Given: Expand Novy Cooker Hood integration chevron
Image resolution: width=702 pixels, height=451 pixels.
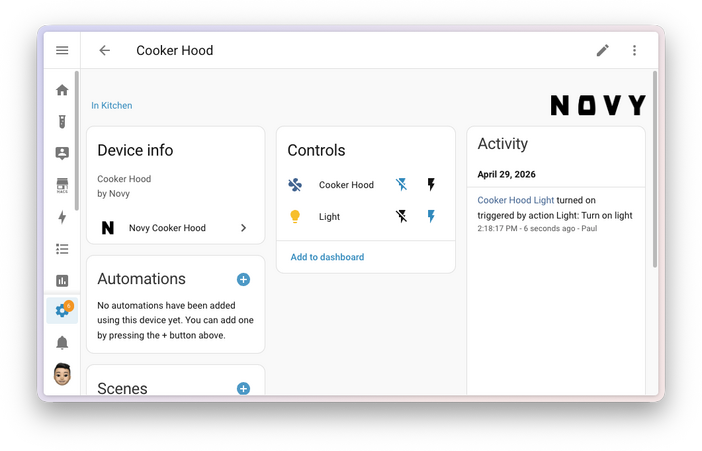Looking at the screenshot, I should [x=244, y=228].
